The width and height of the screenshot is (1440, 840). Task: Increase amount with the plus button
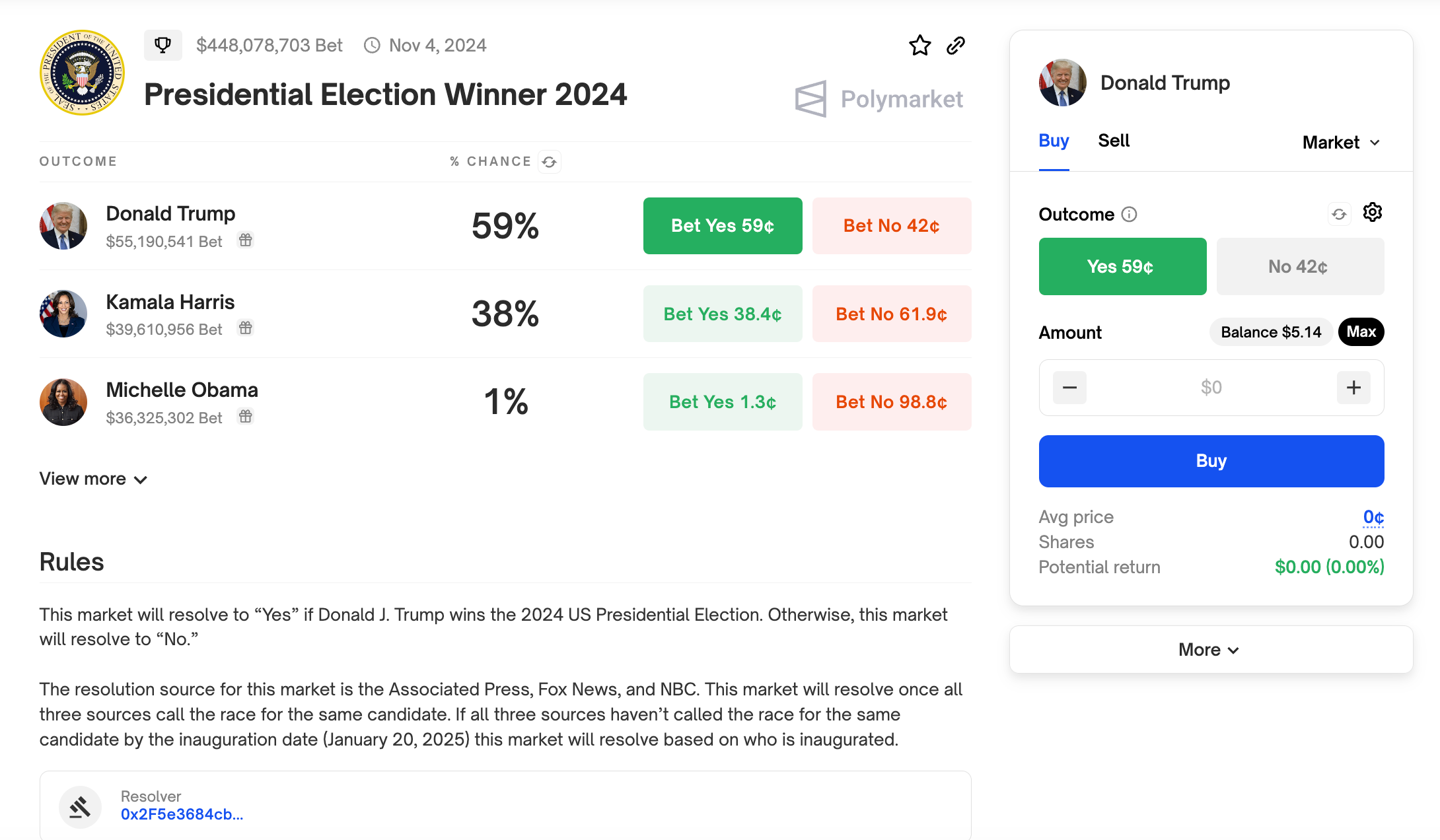point(1353,388)
